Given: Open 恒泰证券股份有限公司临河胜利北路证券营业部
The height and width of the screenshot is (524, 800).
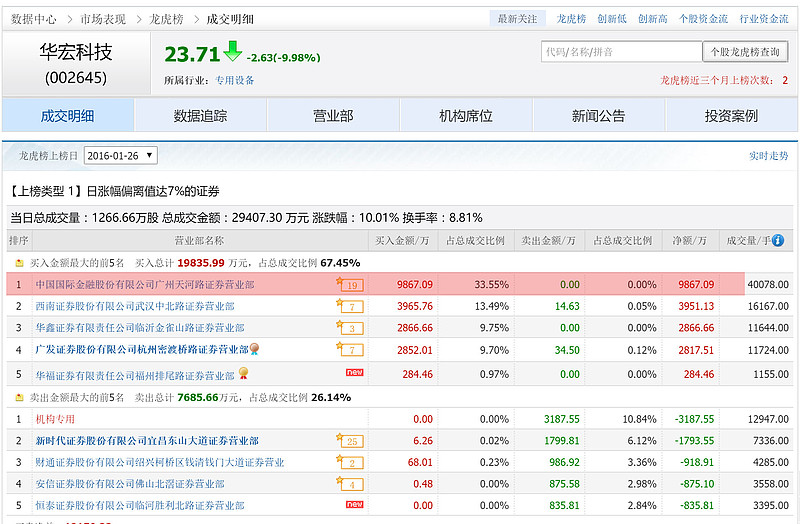Looking at the screenshot, I should click(x=140, y=506).
